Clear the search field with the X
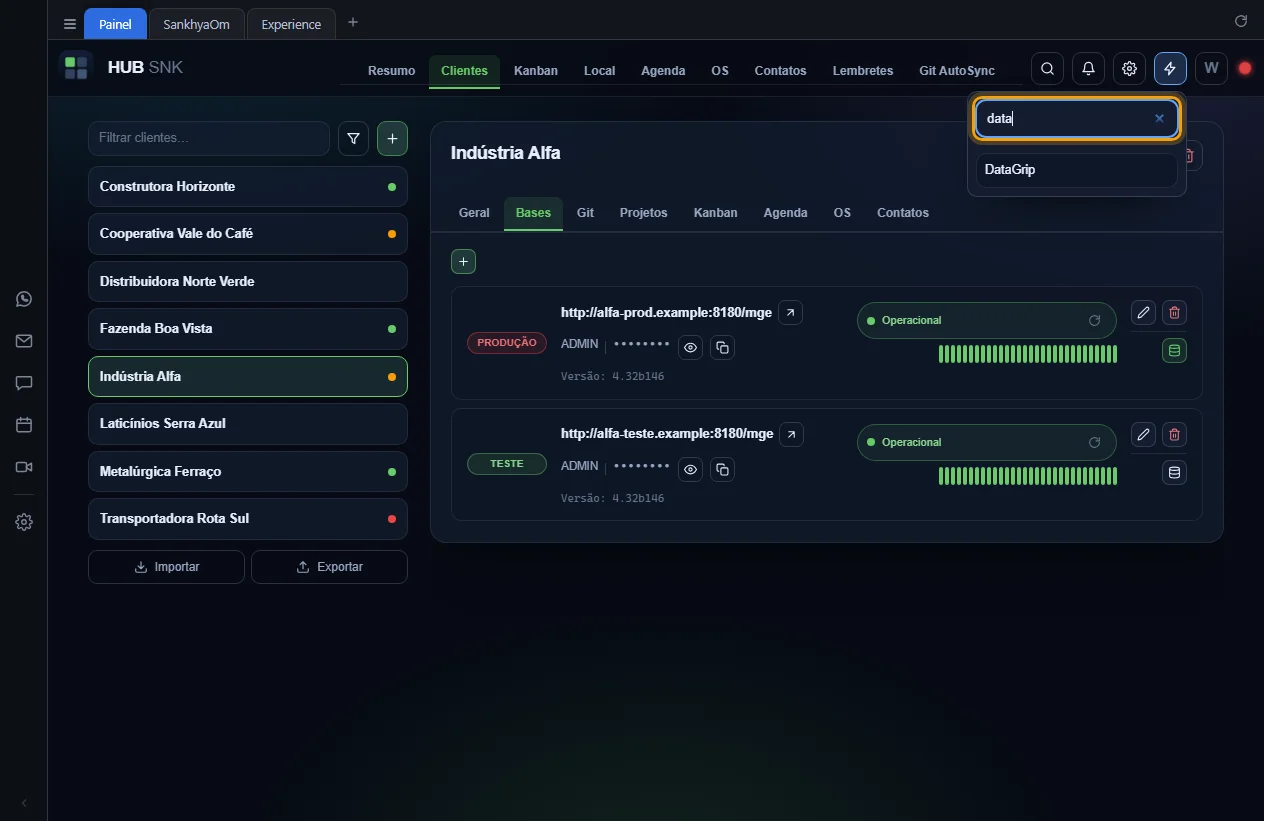The height and width of the screenshot is (821, 1264). [x=1159, y=118]
